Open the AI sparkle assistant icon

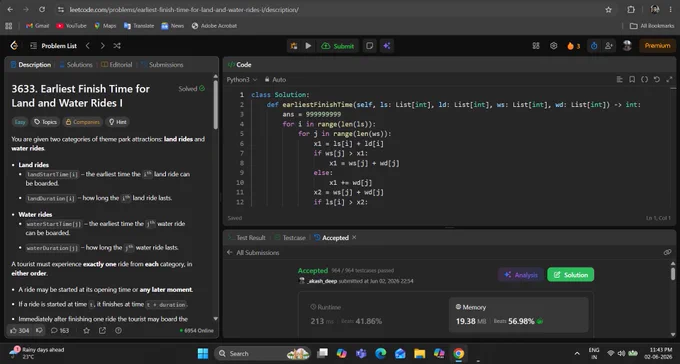coord(387,46)
